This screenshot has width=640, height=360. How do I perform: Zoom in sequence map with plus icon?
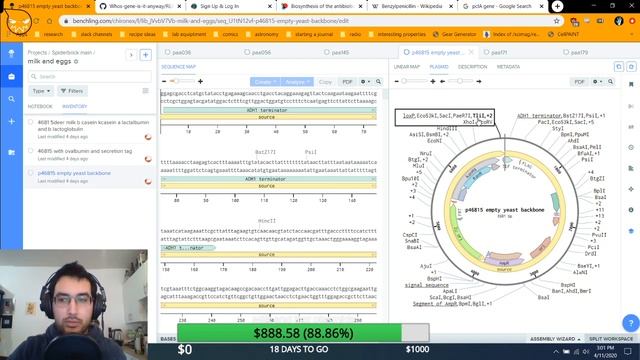click(x=200, y=82)
